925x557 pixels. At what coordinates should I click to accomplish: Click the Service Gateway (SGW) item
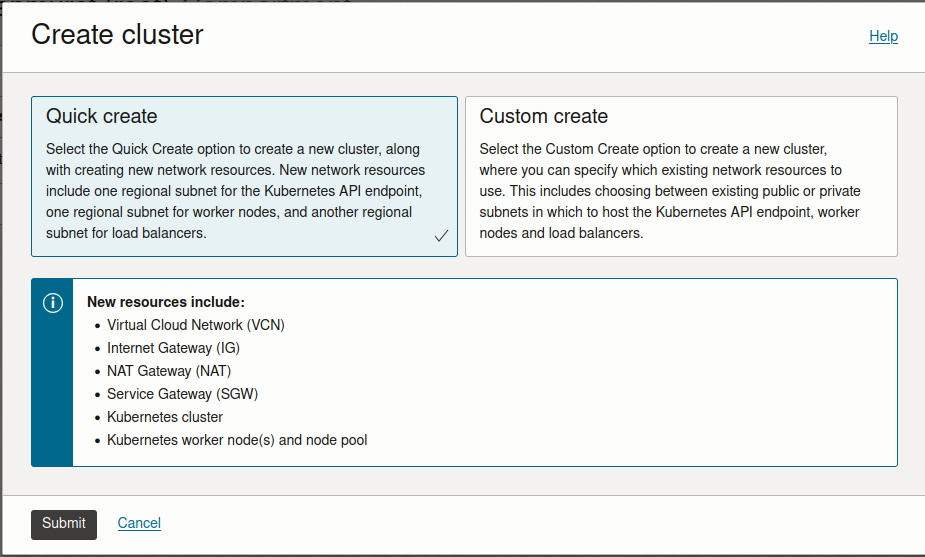coord(183,394)
